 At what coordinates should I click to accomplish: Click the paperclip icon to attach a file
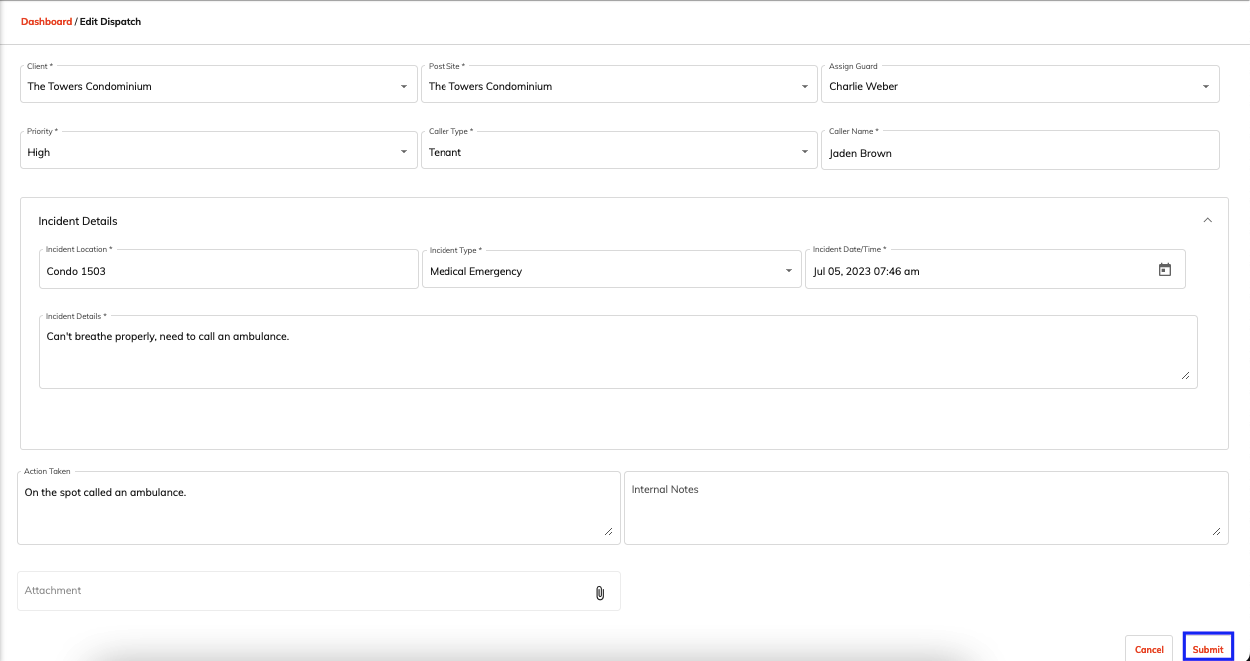[600, 592]
